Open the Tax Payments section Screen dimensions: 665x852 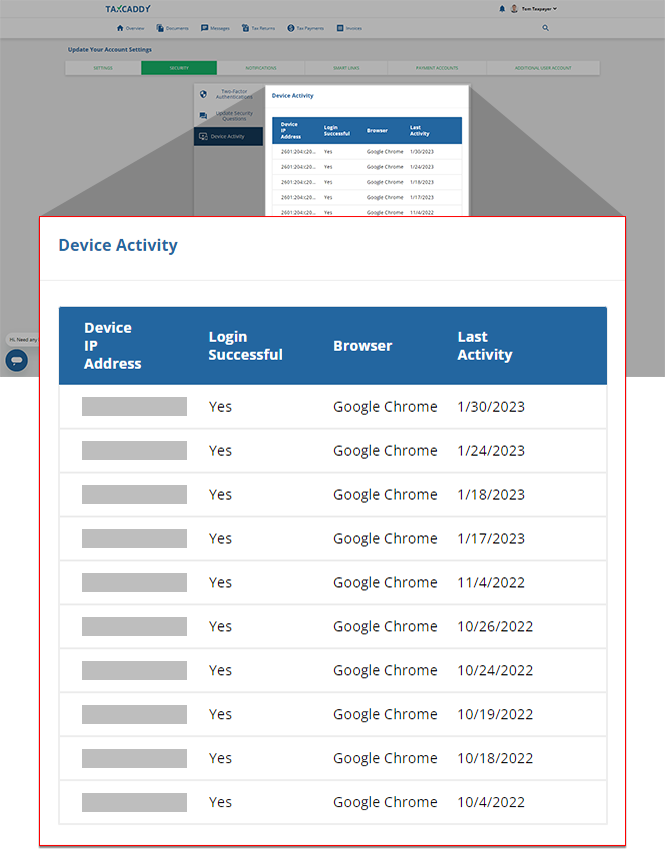tap(305, 28)
